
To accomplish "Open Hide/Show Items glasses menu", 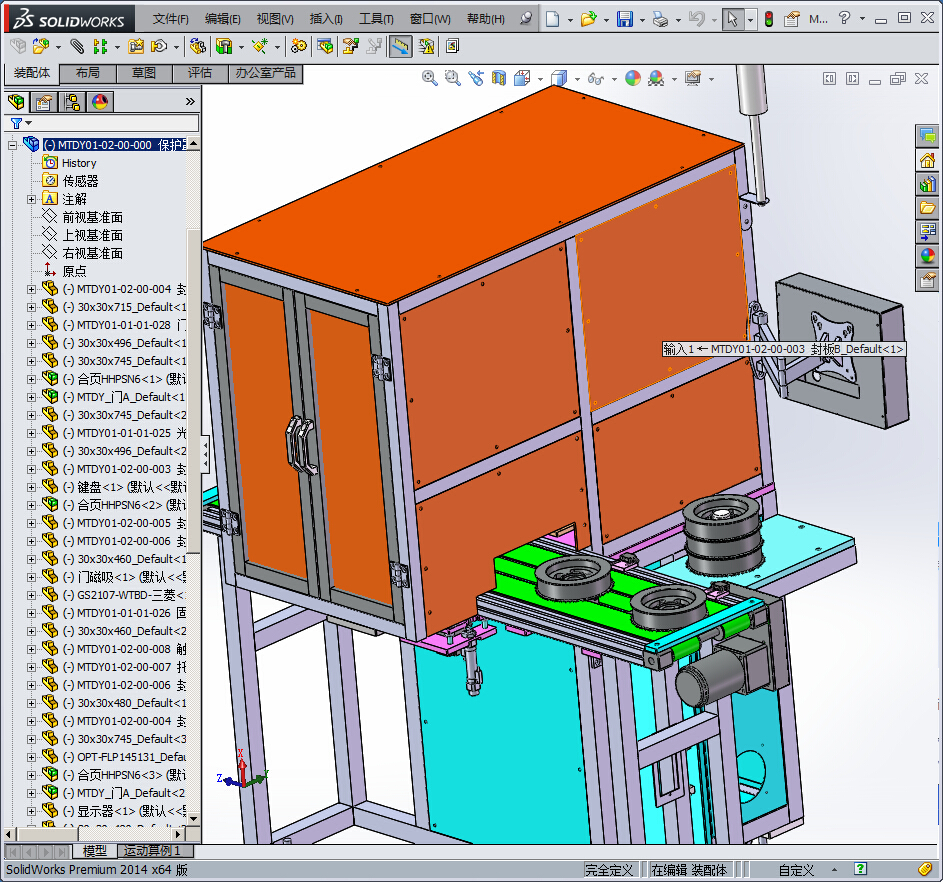I will [x=595, y=78].
